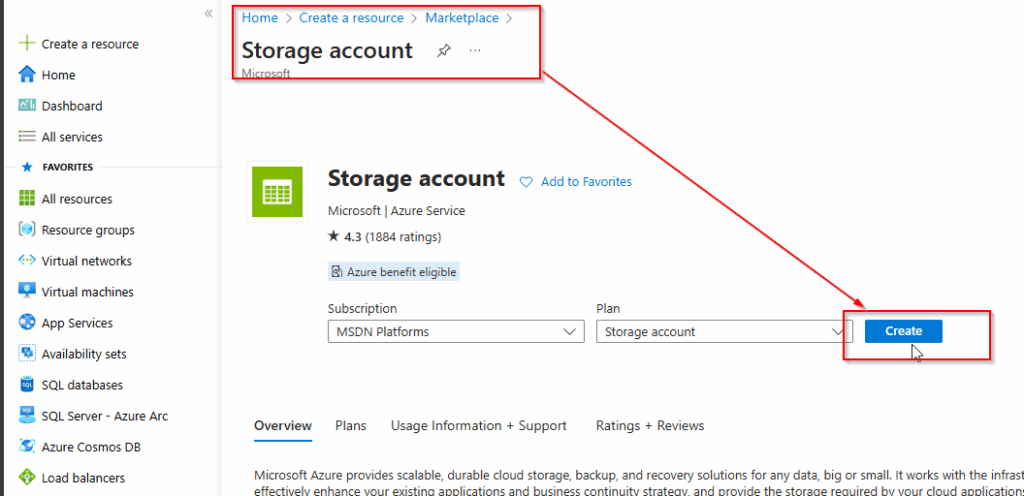Viewport: 1024px width, 496px height.
Task: Expand the Plan Storage account dropdown
Action: (x=724, y=332)
